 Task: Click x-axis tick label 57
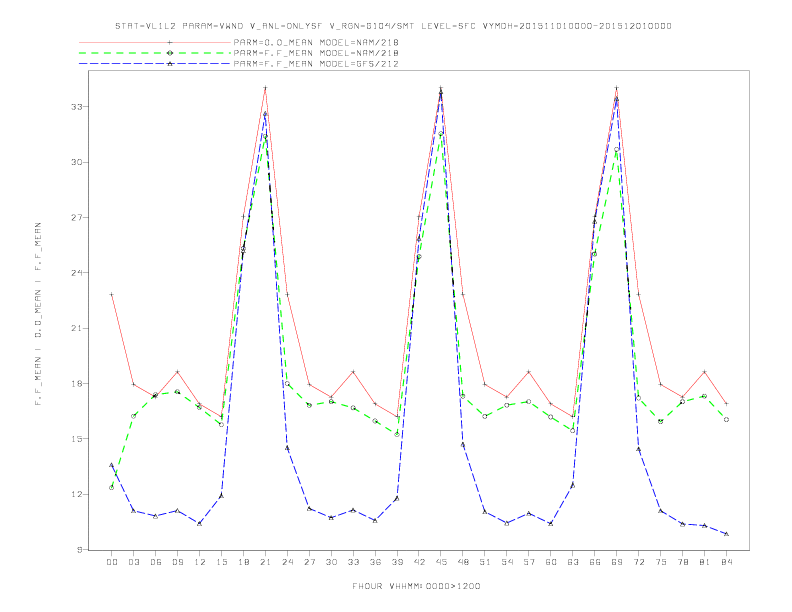[529, 562]
